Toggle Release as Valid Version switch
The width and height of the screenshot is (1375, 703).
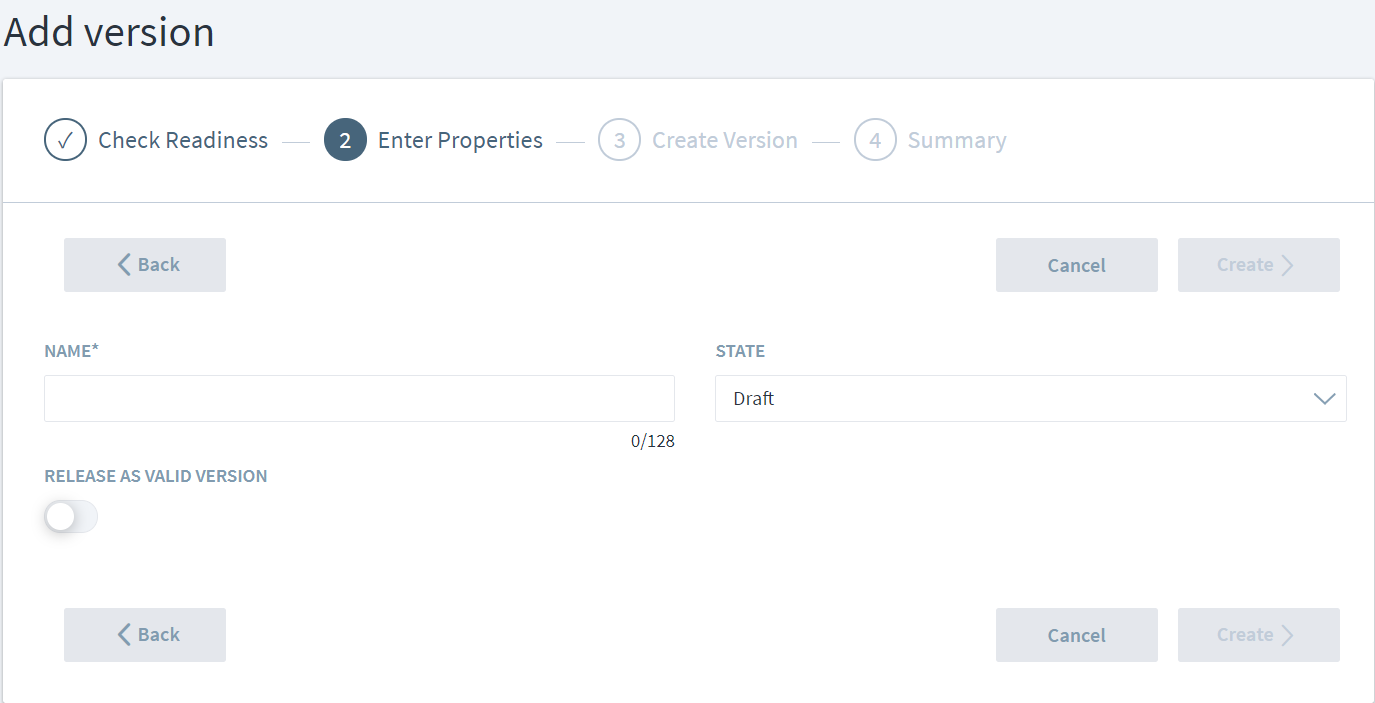[71, 516]
